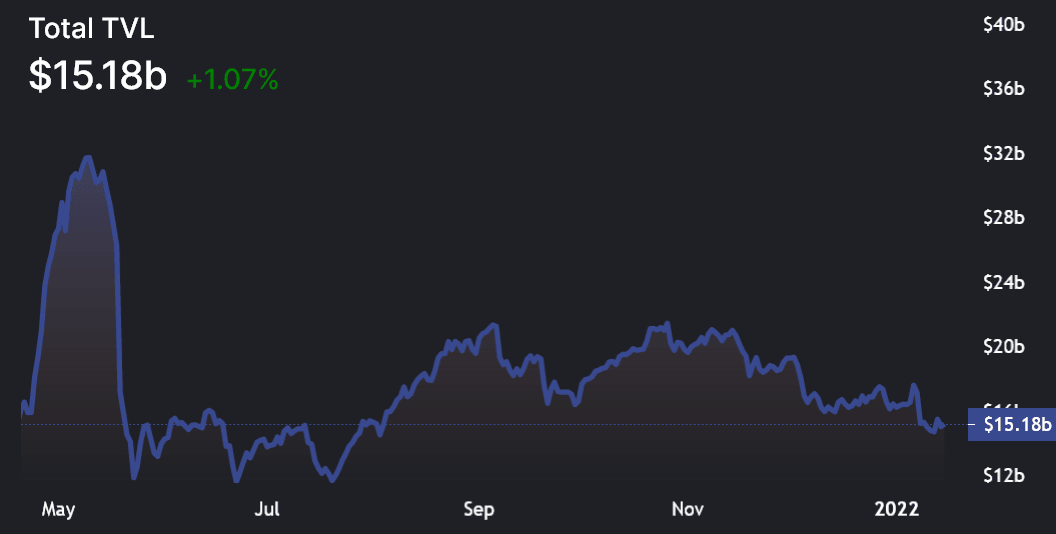
Task: Click the TVL line's local peak above Sep
Action: (x=494, y=325)
